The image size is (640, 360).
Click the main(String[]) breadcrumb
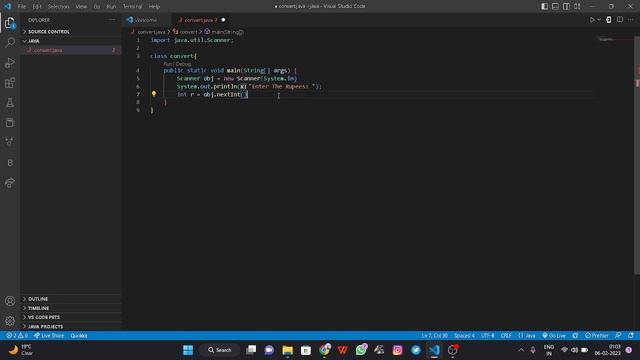(227, 31)
